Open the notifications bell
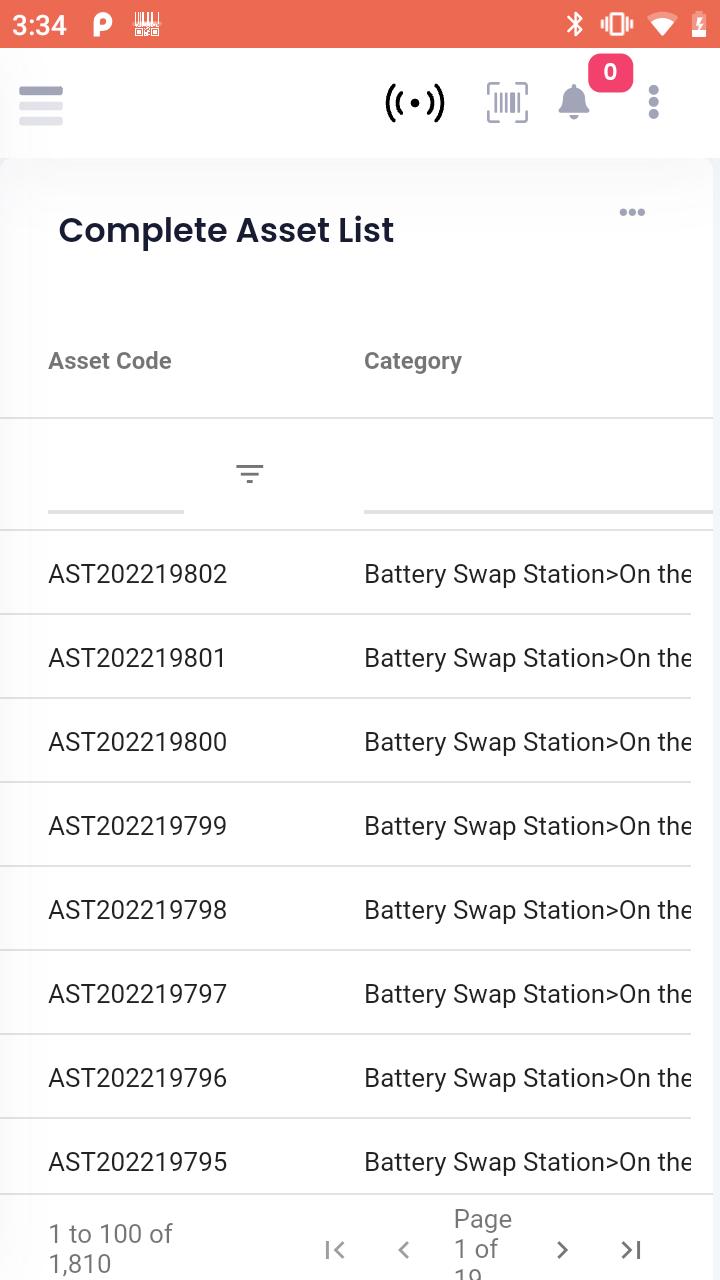Image resolution: width=720 pixels, height=1280 pixels. coord(574,102)
